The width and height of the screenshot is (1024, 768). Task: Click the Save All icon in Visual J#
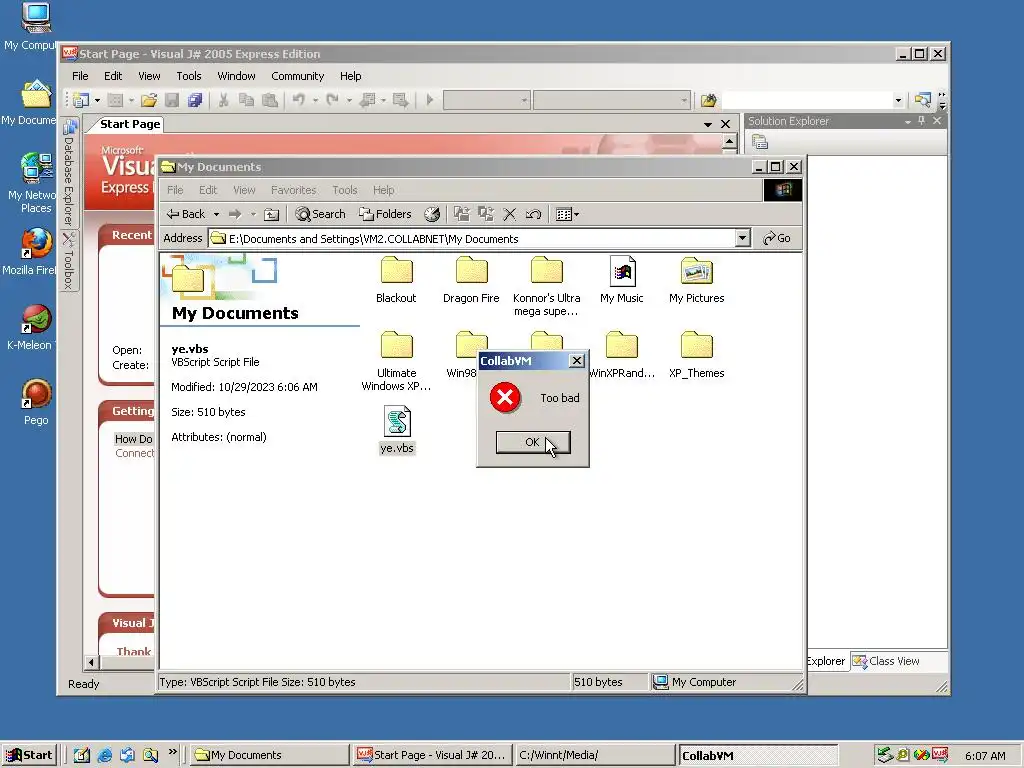click(195, 100)
